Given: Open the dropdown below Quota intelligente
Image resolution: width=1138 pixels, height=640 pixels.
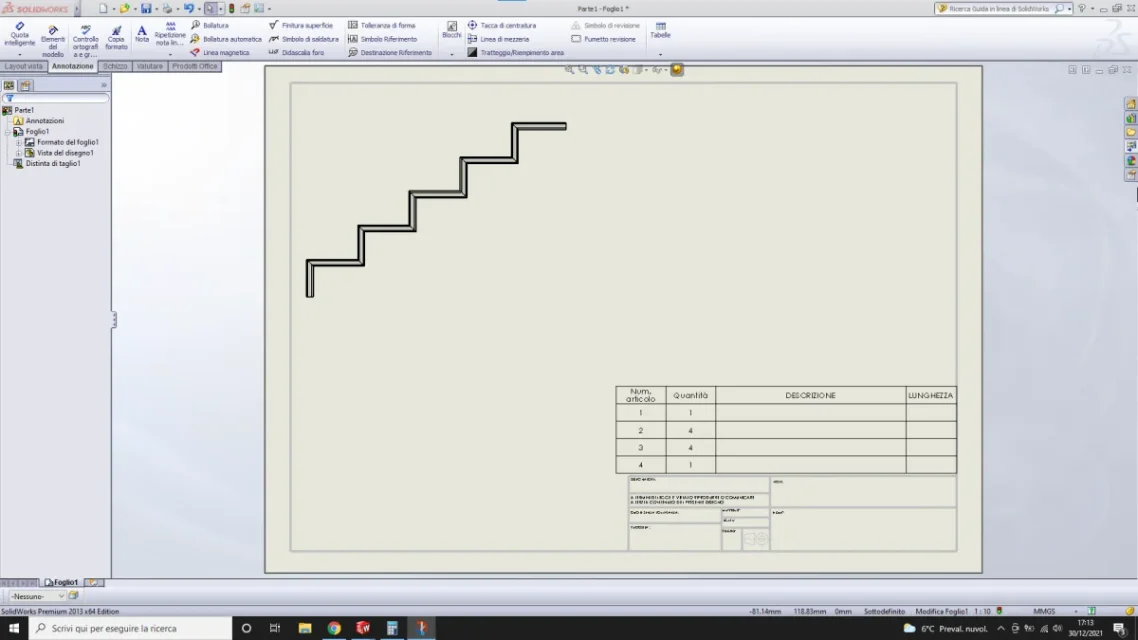Looking at the screenshot, I should [x=20, y=54].
